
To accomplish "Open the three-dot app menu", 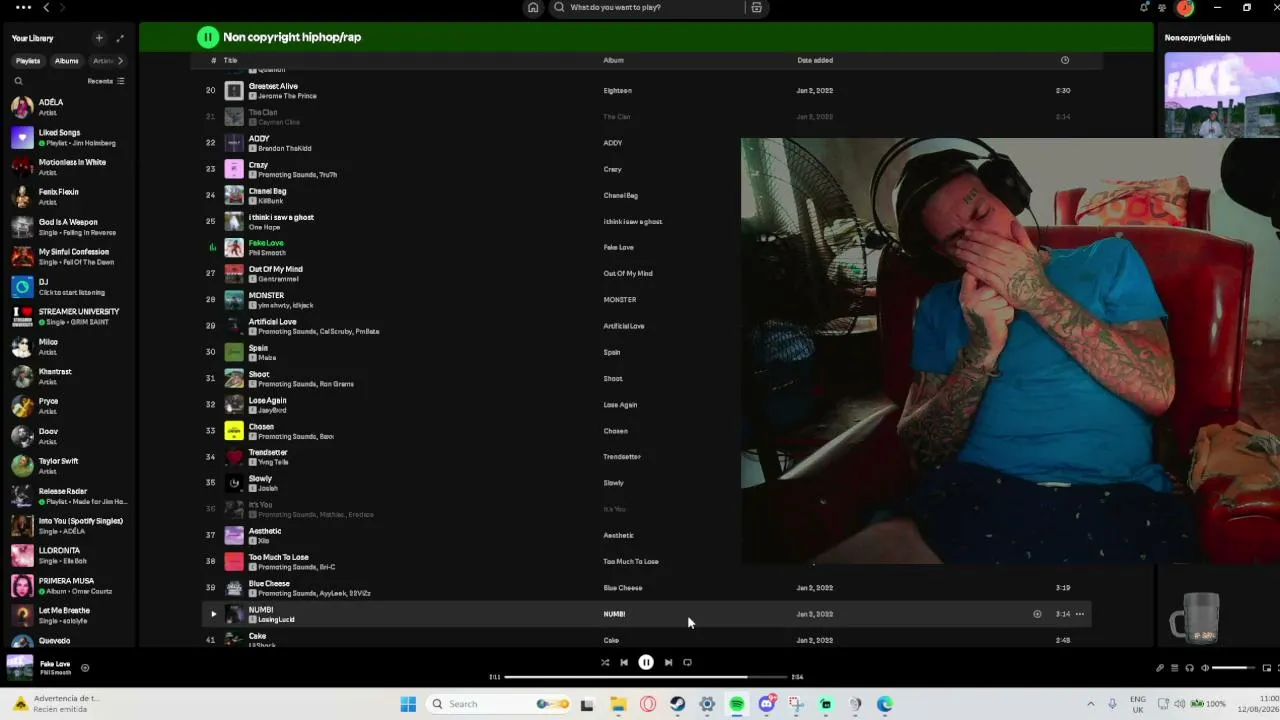I will click(23, 7).
